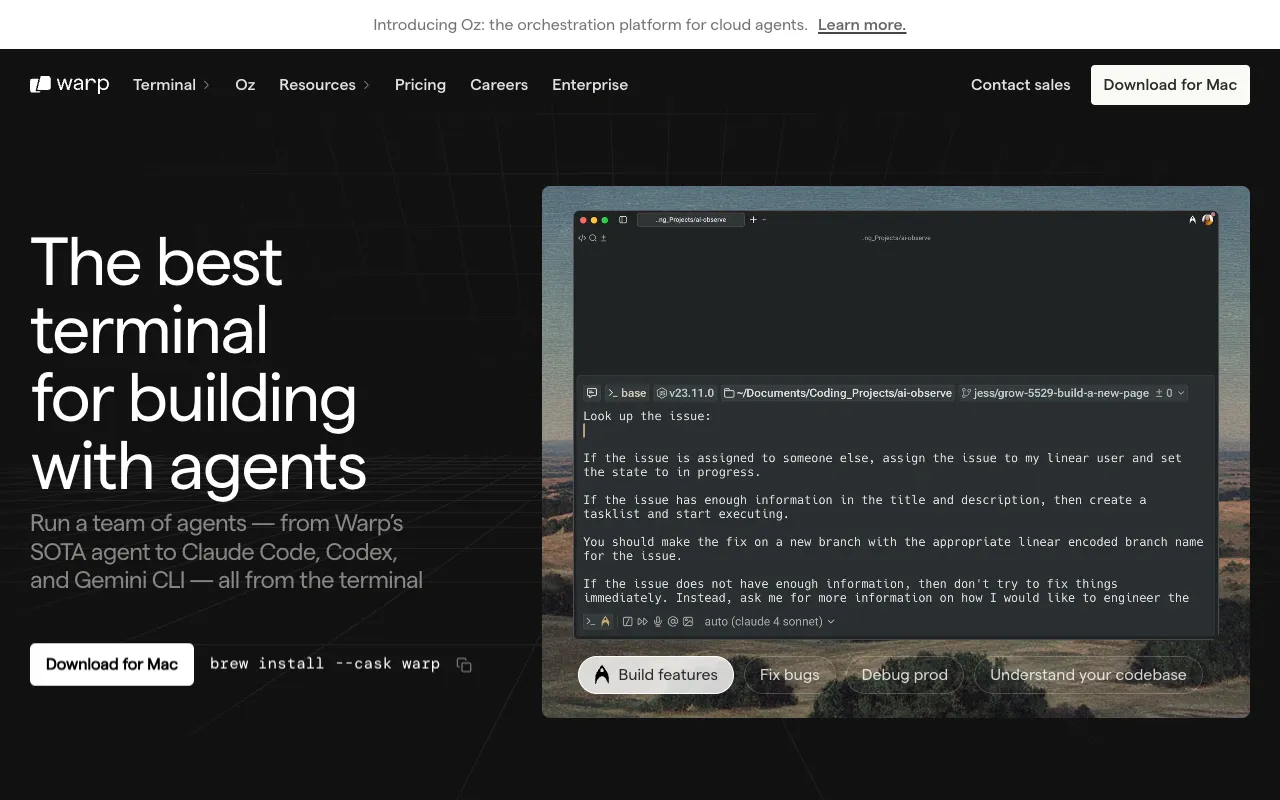Click the Download for Mac button
This screenshot has height=800, width=1280.
(1170, 85)
